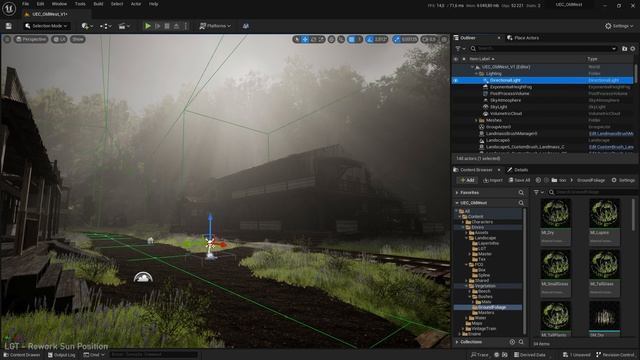Toggle visibility eye of DirectionalLight row
The width and height of the screenshot is (640, 360).
(x=456, y=80)
